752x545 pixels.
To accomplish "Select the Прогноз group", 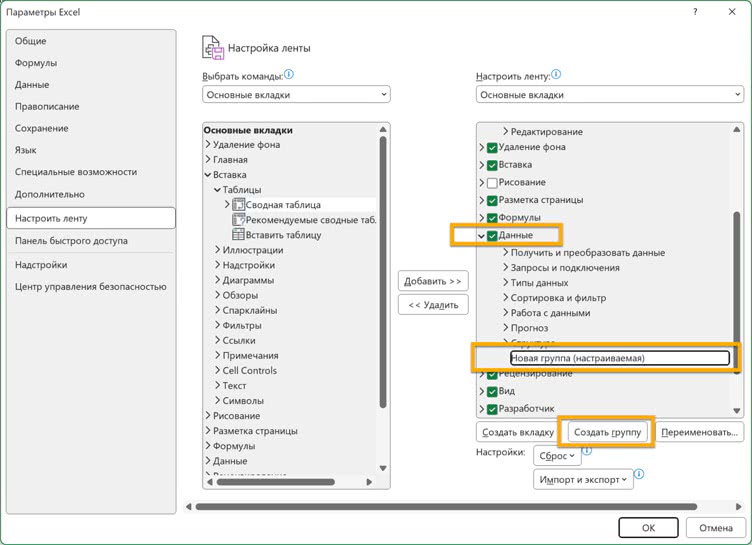I will [529, 328].
